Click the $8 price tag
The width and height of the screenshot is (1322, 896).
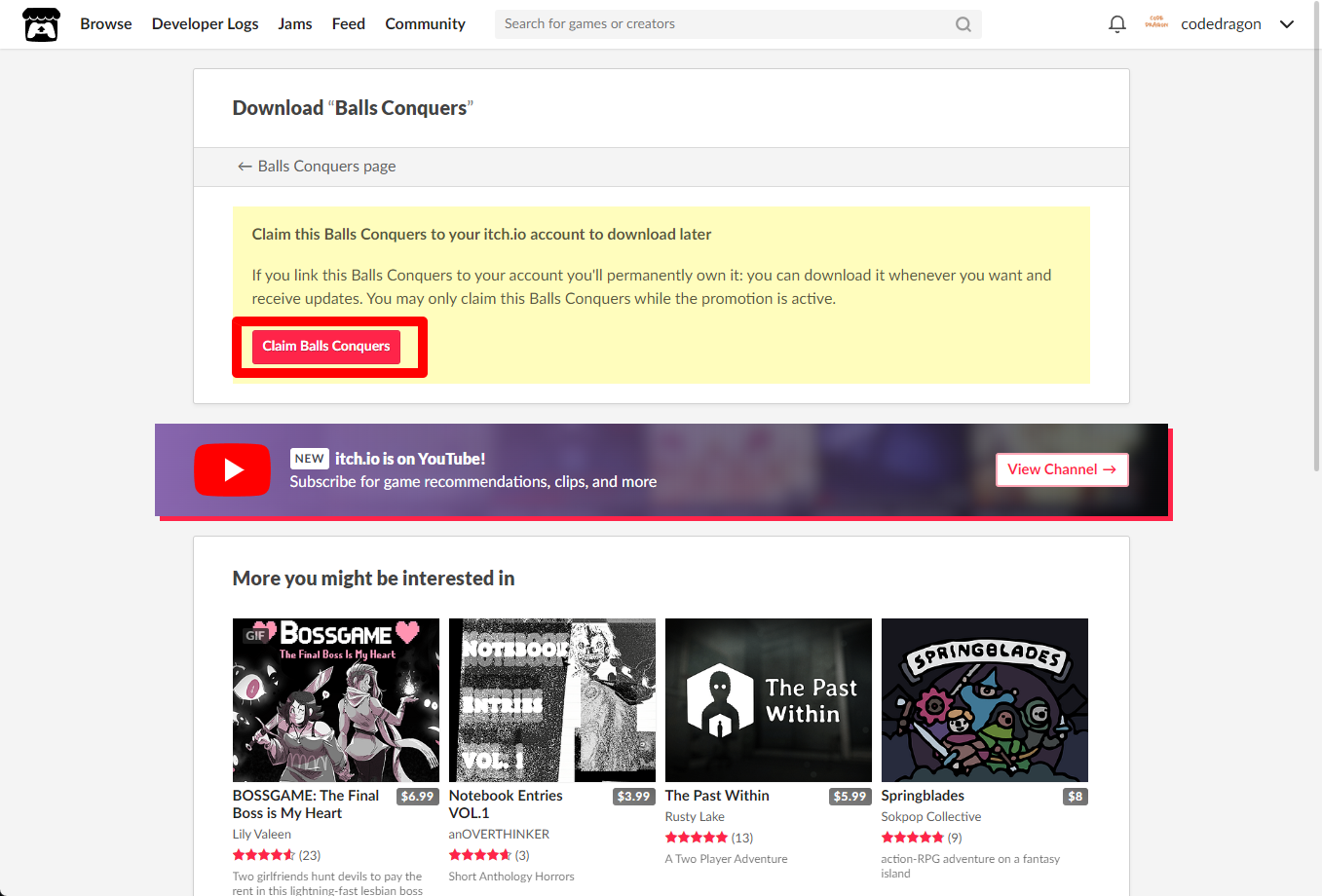[x=1076, y=797]
